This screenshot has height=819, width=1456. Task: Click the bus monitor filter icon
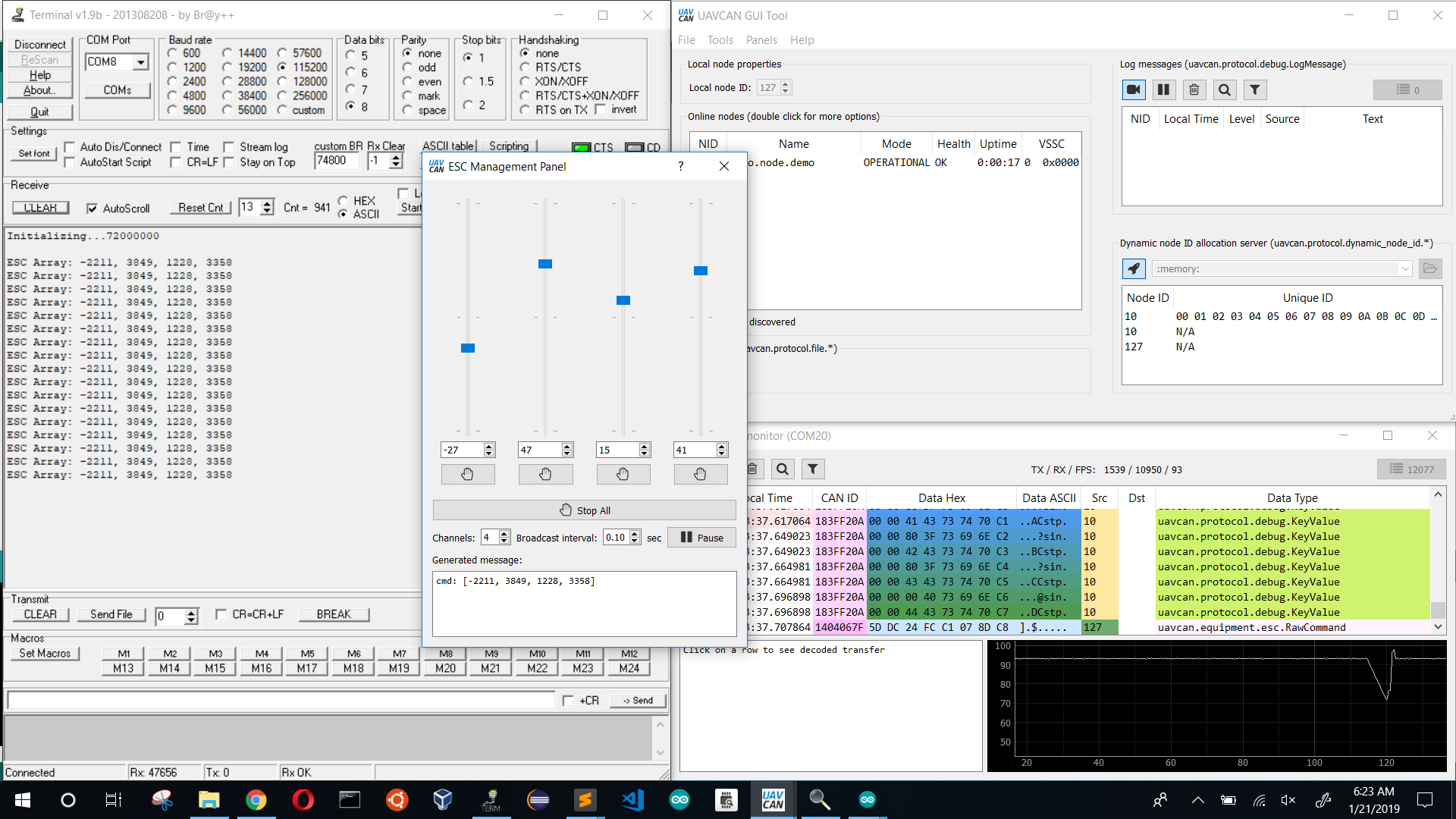pyautogui.click(x=812, y=469)
